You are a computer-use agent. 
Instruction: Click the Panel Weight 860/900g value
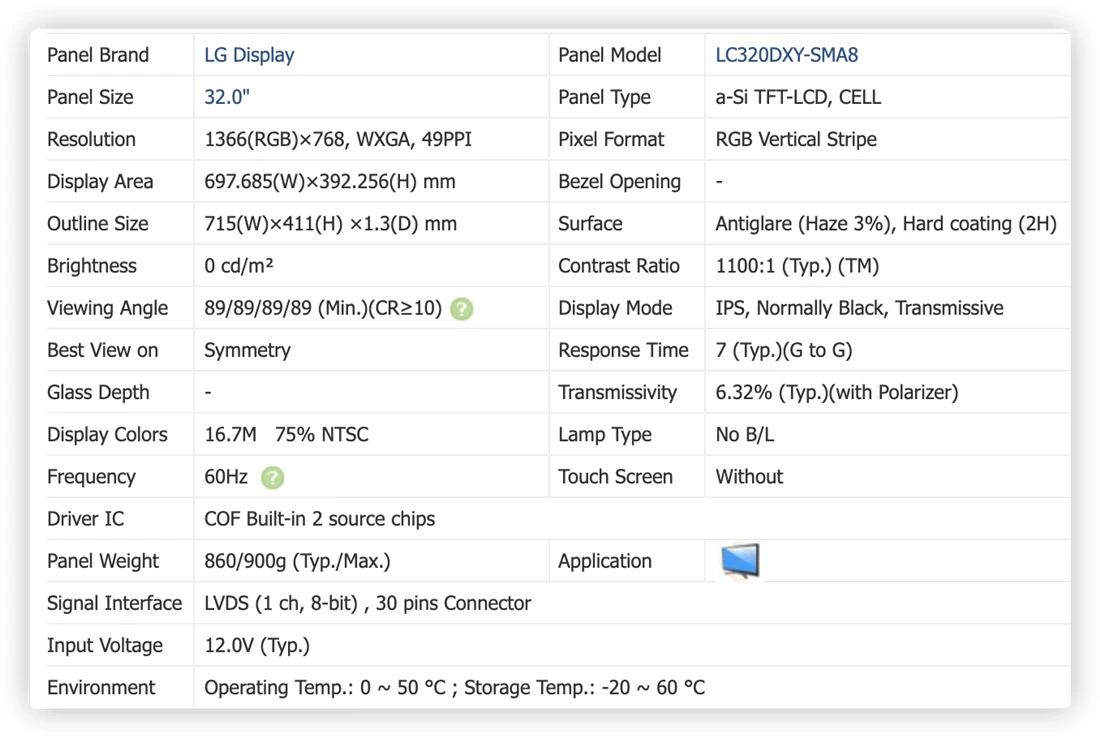pyautogui.click(x=297, y=561)
